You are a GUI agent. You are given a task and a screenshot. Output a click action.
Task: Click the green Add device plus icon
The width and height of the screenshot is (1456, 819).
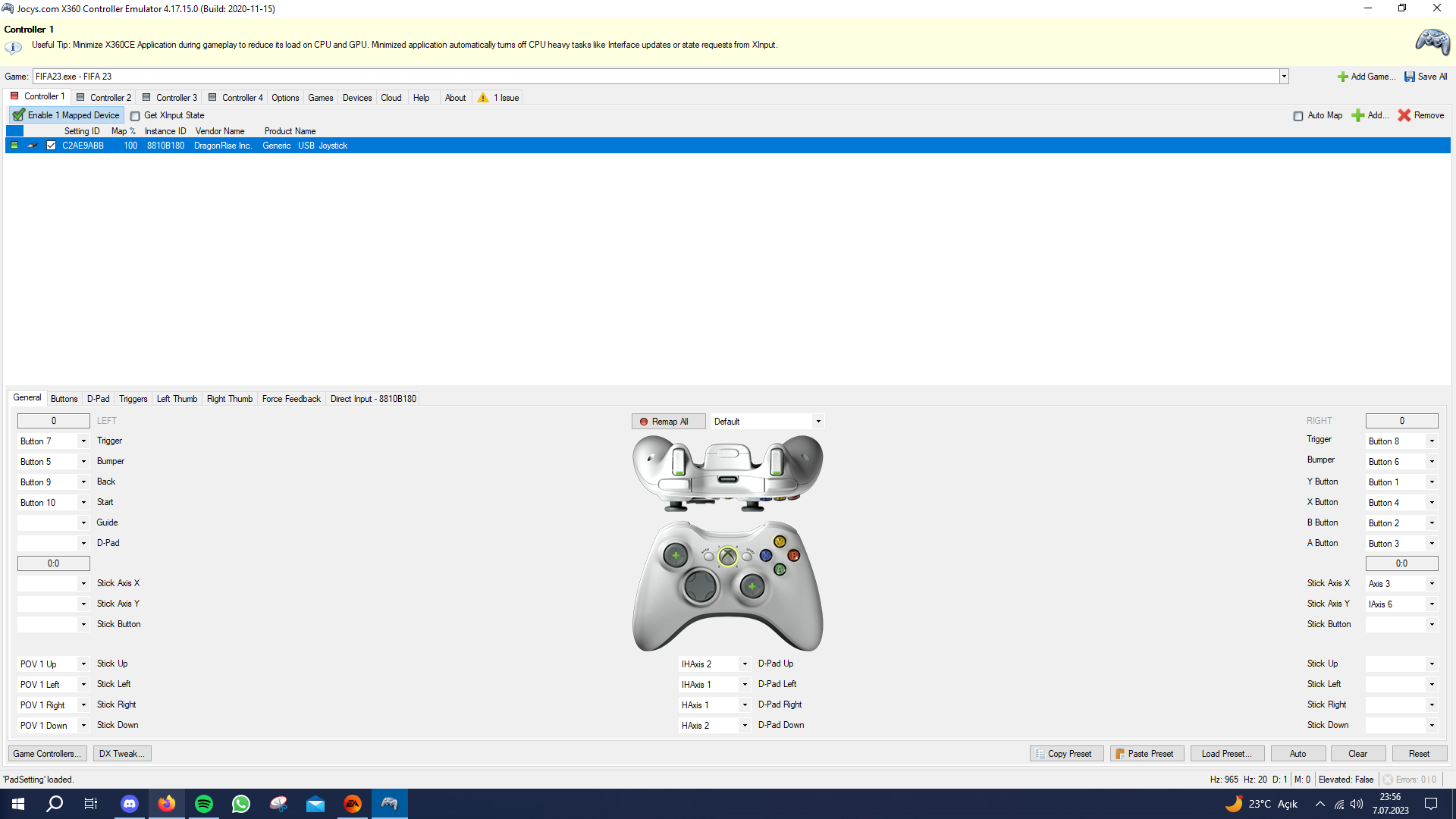pos(1357,115)
